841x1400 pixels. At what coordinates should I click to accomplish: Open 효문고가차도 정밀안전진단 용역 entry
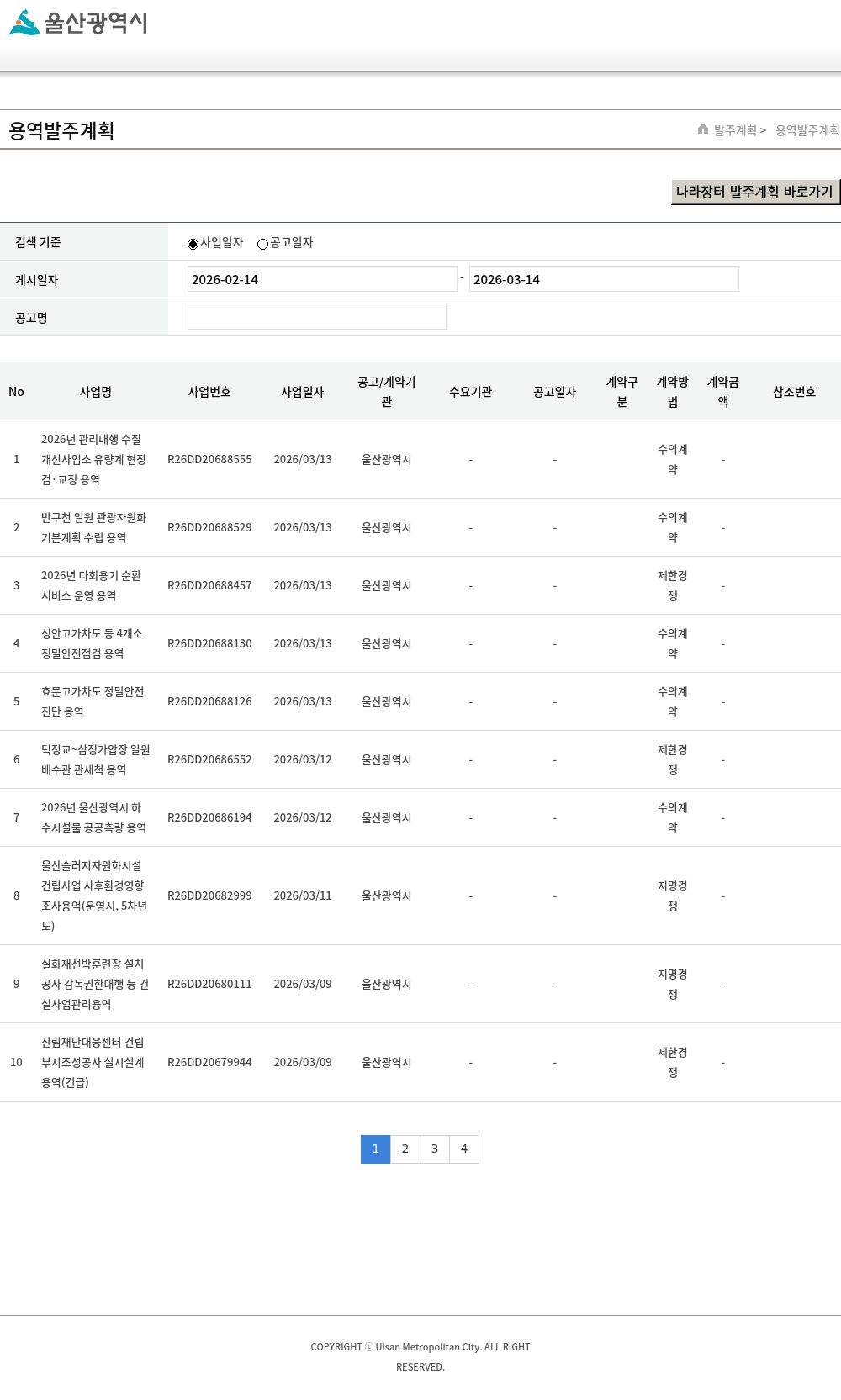pos(93,701)
